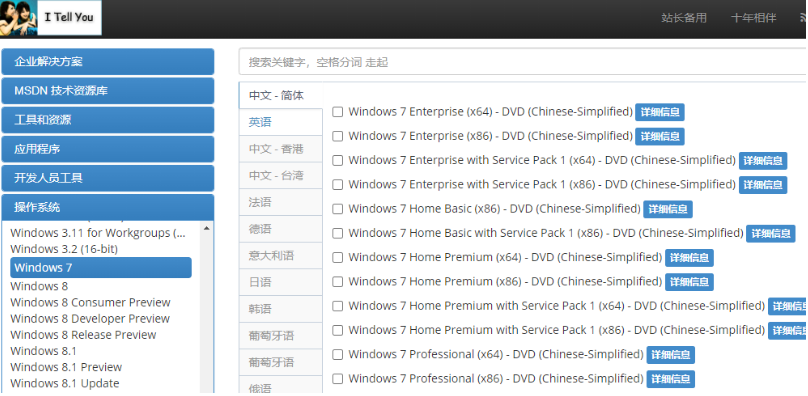
Task: Open the 站长备用 link in header
Action: tap(684, 18)
